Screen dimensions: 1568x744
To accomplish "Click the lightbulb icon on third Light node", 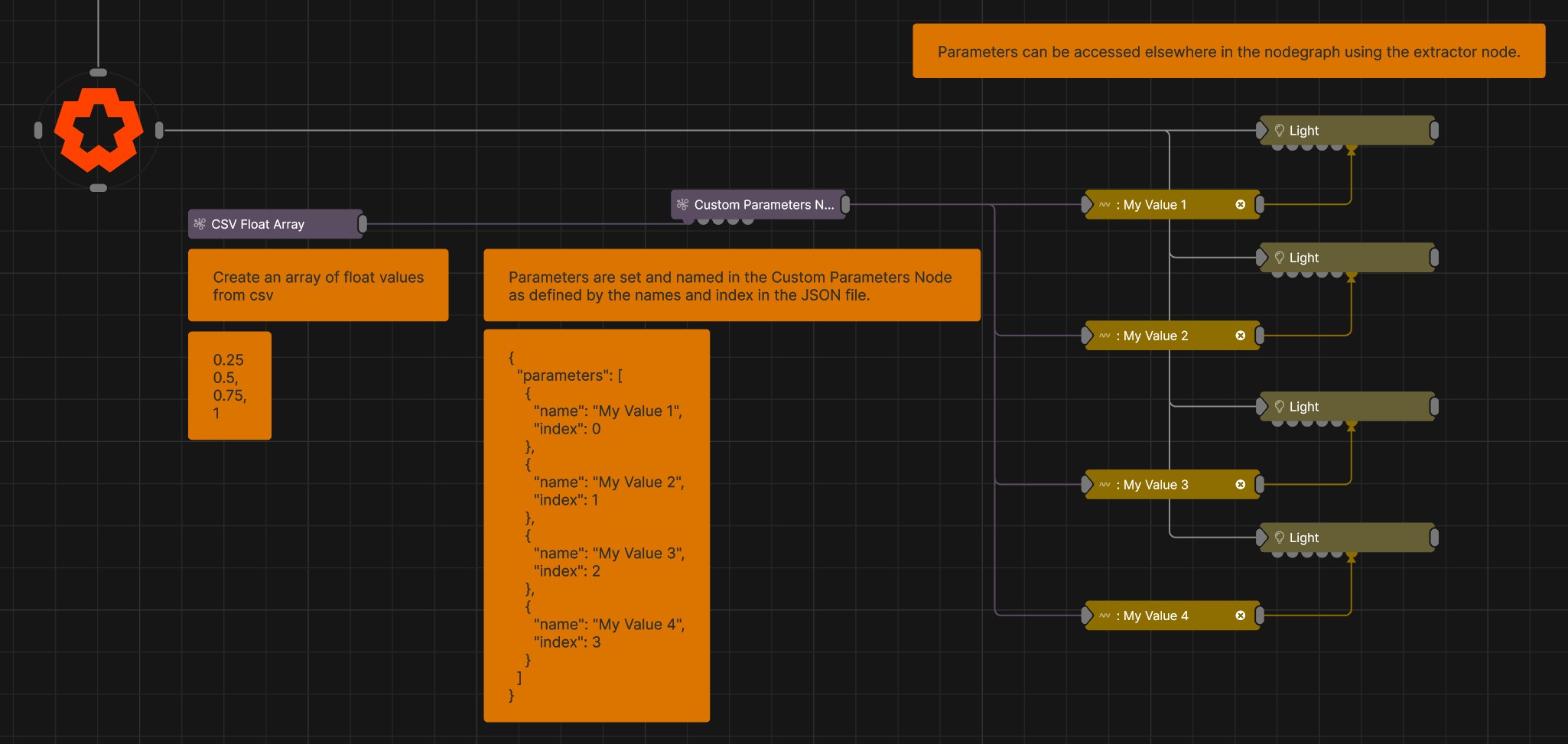I will [1279, 407].
